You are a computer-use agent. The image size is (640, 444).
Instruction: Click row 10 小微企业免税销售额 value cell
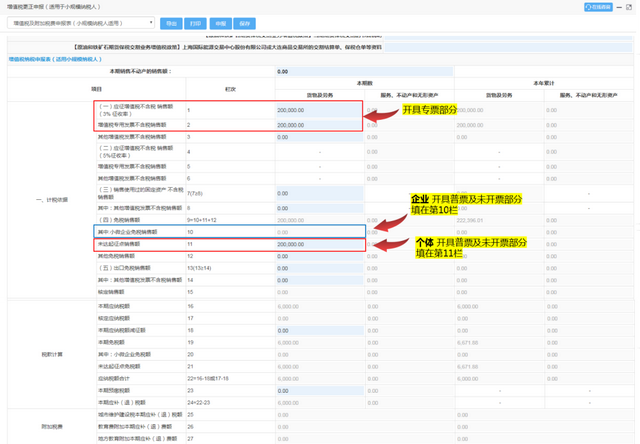[x=319, y=232]
